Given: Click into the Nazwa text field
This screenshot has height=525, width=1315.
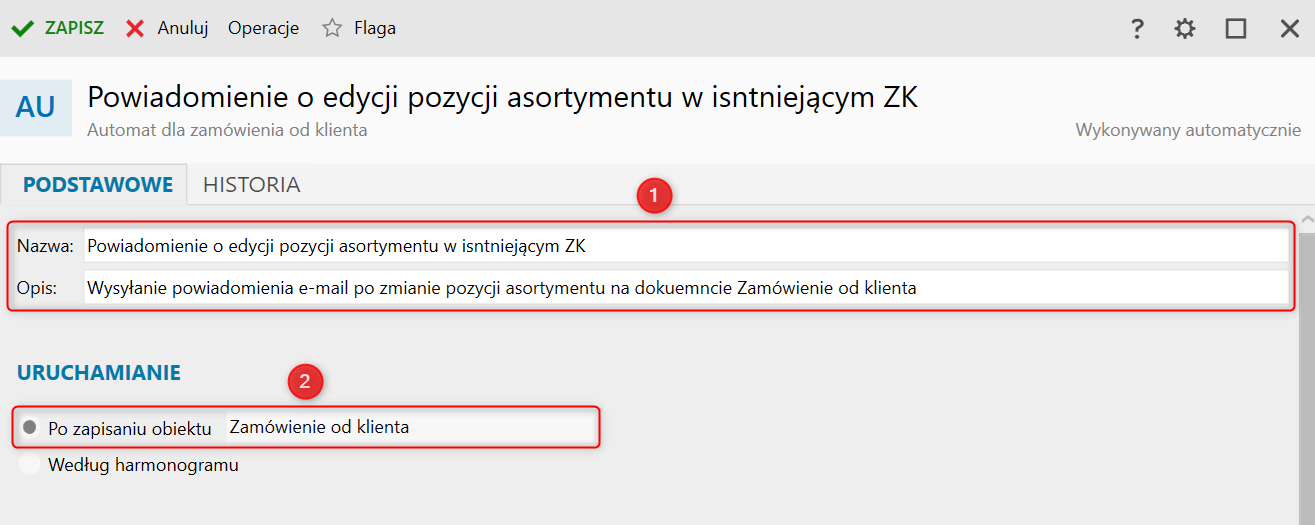Looking at the screenshot, I should tap(685, 246).
